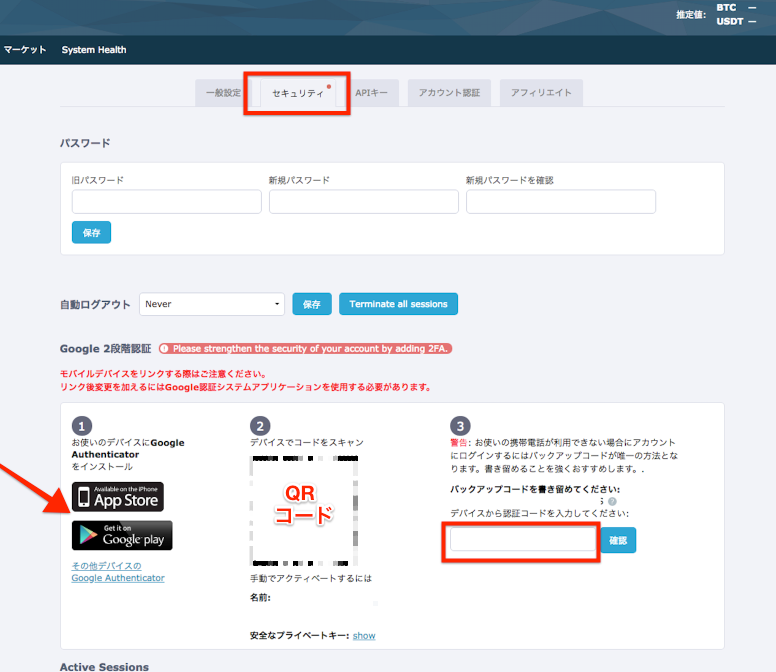Select the セキュリティ tab
This screenshot has width=776, height=672.
[297, 93]
